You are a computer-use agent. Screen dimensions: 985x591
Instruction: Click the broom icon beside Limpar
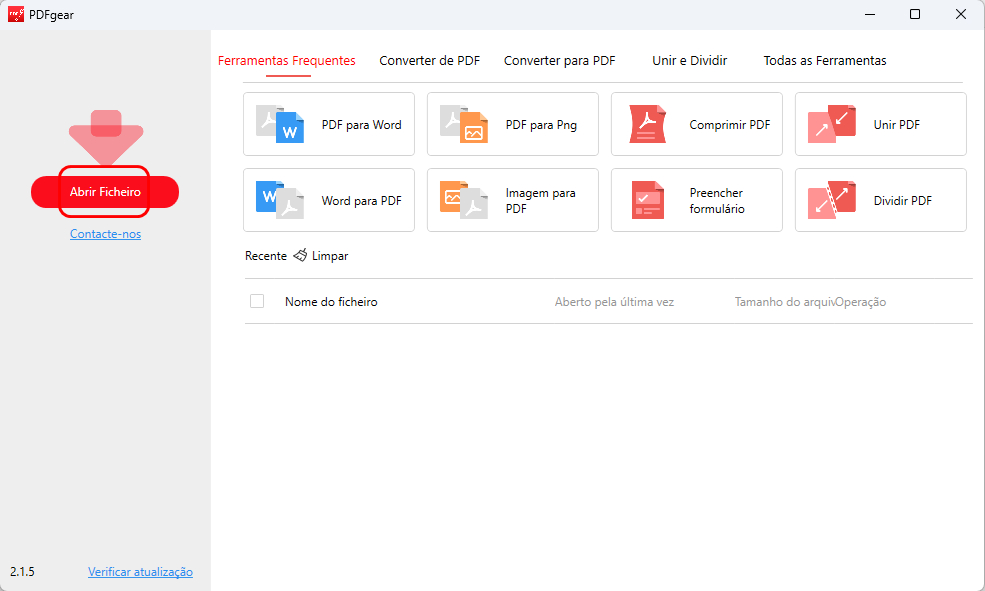click(300, 256)
